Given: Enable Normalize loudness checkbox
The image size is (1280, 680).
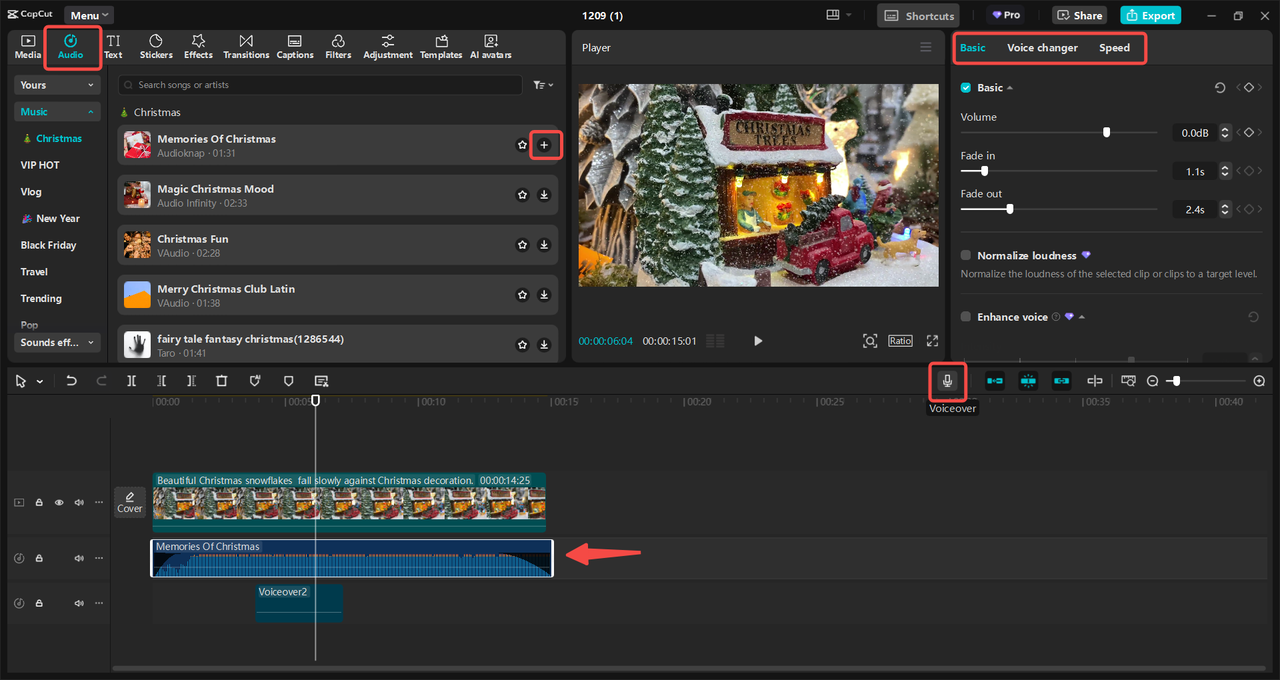Looking at the screenshot, I should (x=966, y=256).
